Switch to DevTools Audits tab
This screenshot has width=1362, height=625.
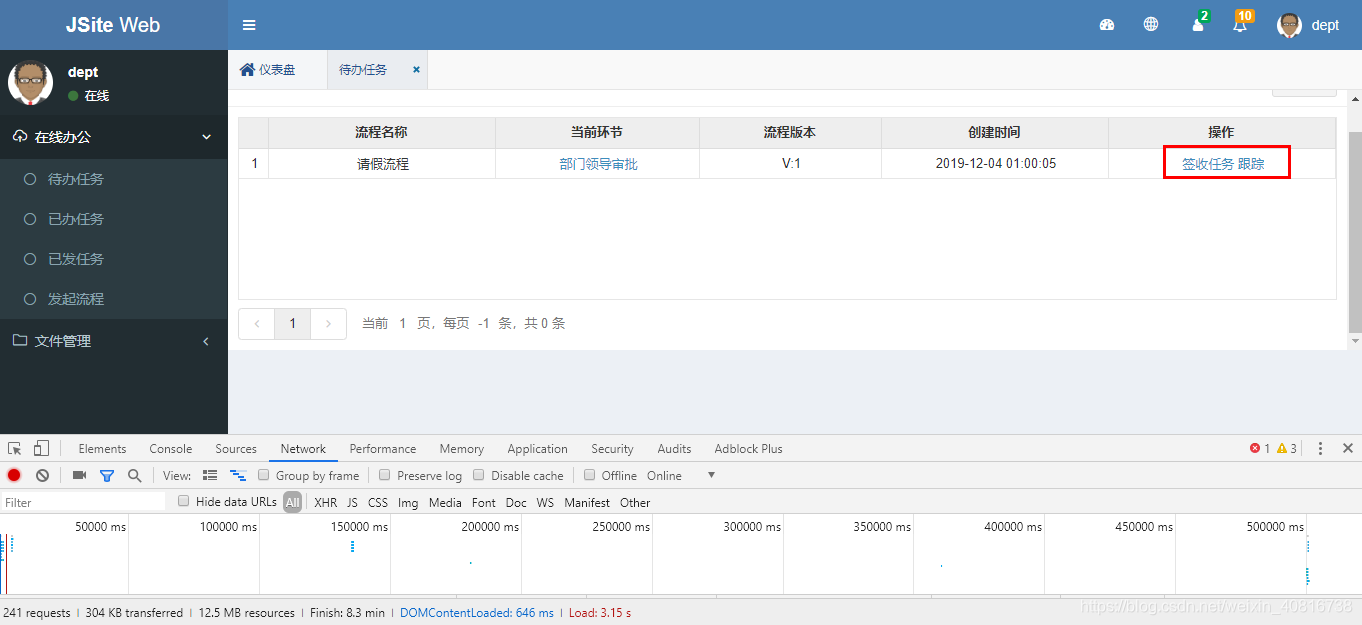click(674, 449)
